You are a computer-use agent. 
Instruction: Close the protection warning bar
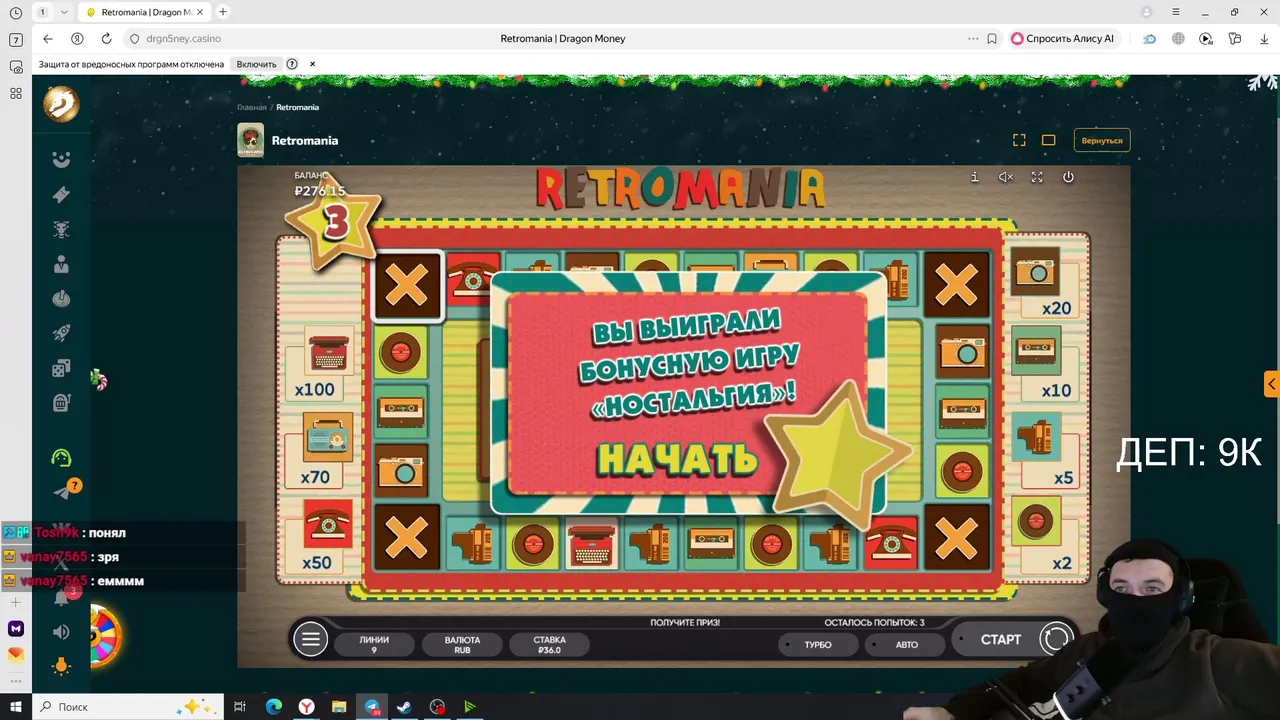[x=312, y=64]
